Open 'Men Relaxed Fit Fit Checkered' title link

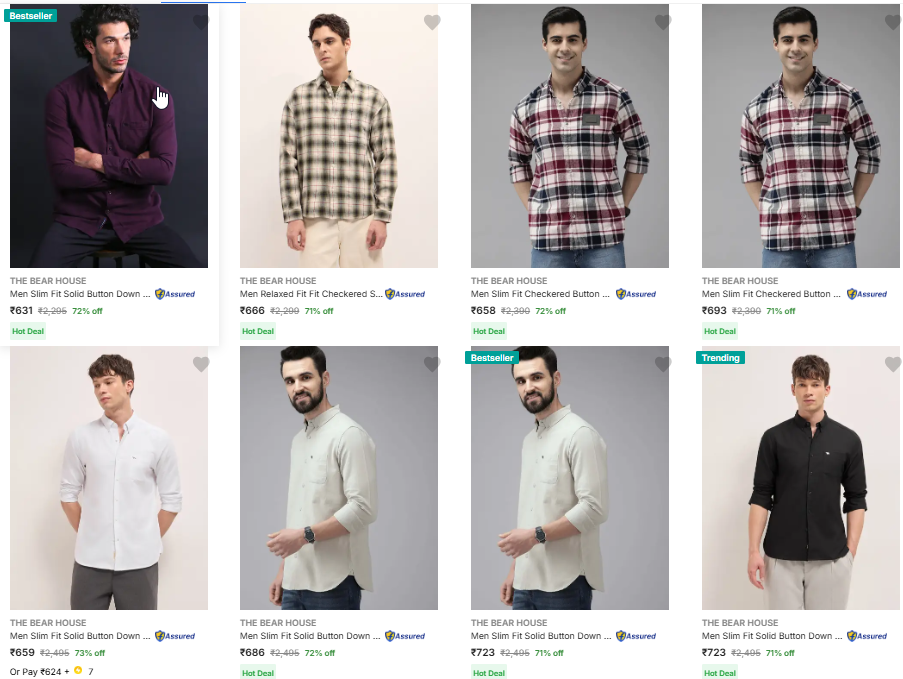[x=311, y=294]
